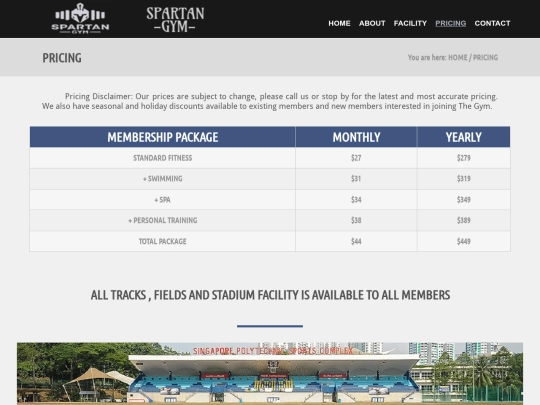
Task: Open the HOME navigation item
Action: (x=339, y=23)
